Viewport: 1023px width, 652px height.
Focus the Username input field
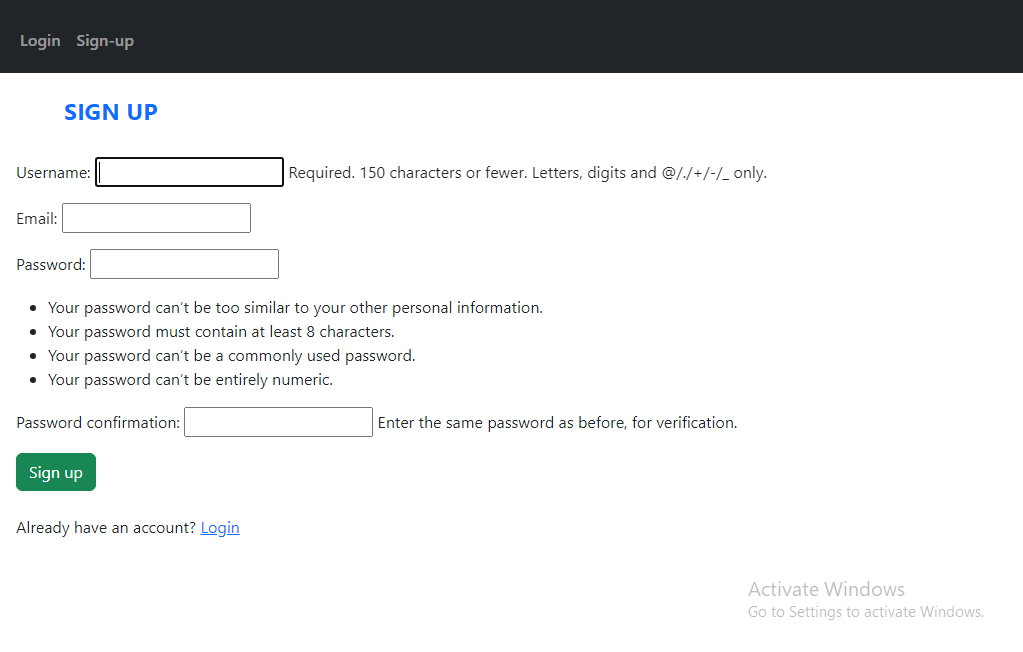[189, 172]
